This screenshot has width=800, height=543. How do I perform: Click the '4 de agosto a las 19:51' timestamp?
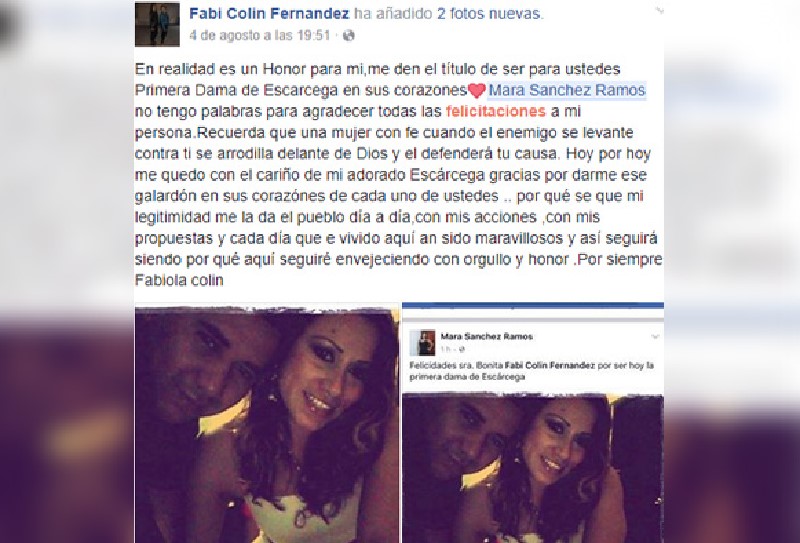[x=259, y=35]
